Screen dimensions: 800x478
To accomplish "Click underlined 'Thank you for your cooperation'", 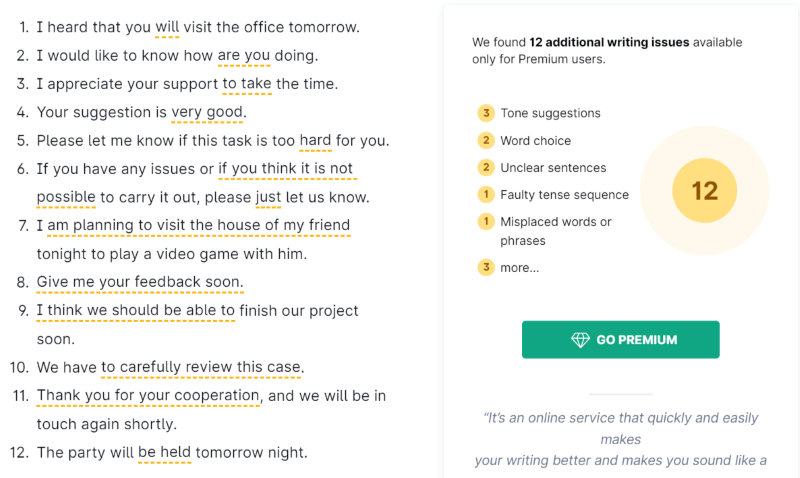I will click(148, 396).
